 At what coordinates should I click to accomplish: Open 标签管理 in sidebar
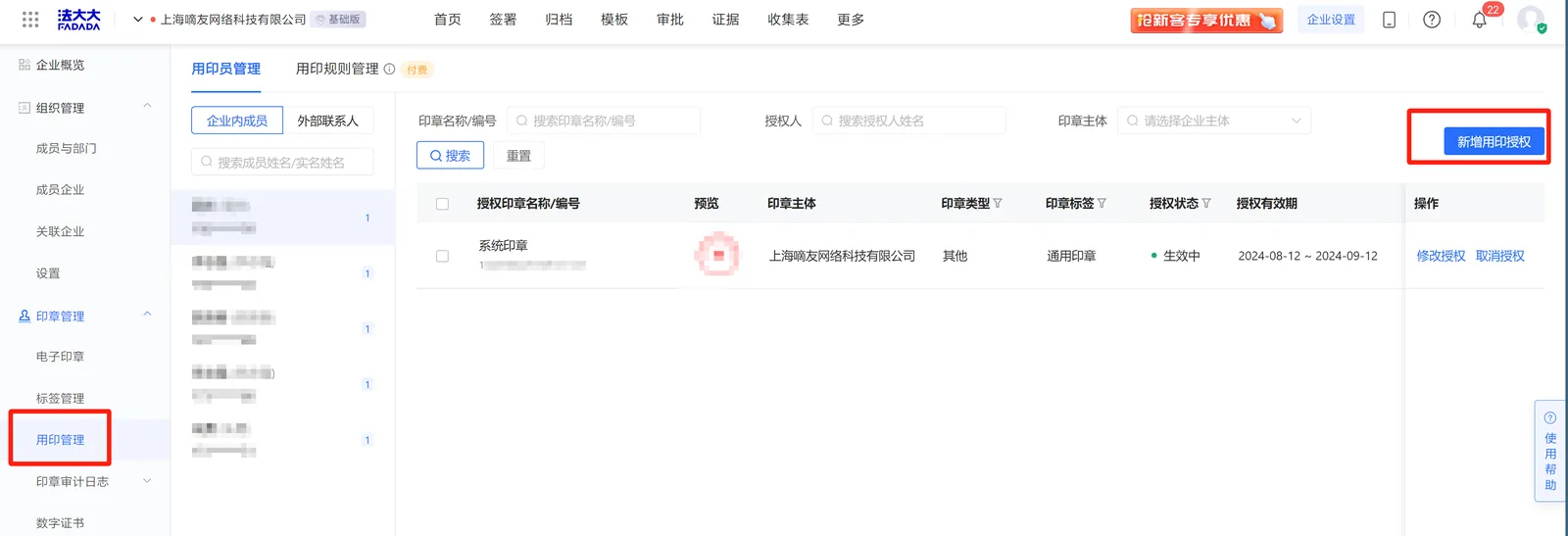tap(60, 398)
